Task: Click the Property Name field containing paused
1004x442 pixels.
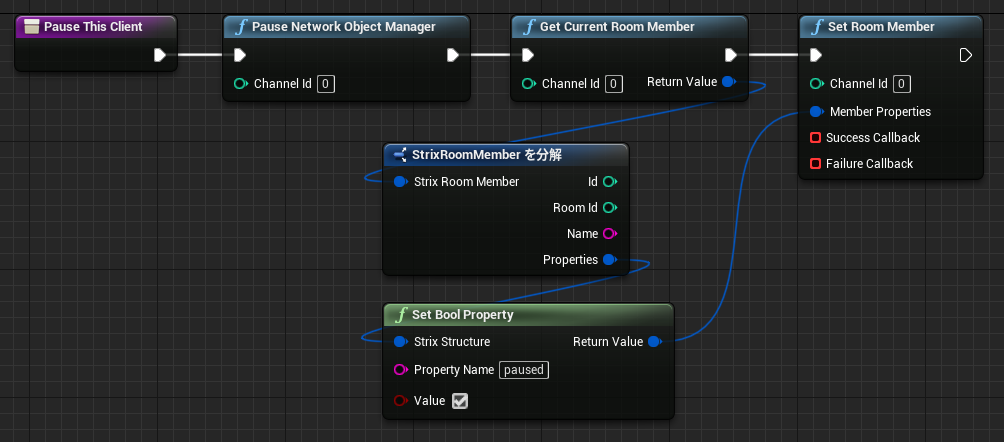Action: point(524,370)
